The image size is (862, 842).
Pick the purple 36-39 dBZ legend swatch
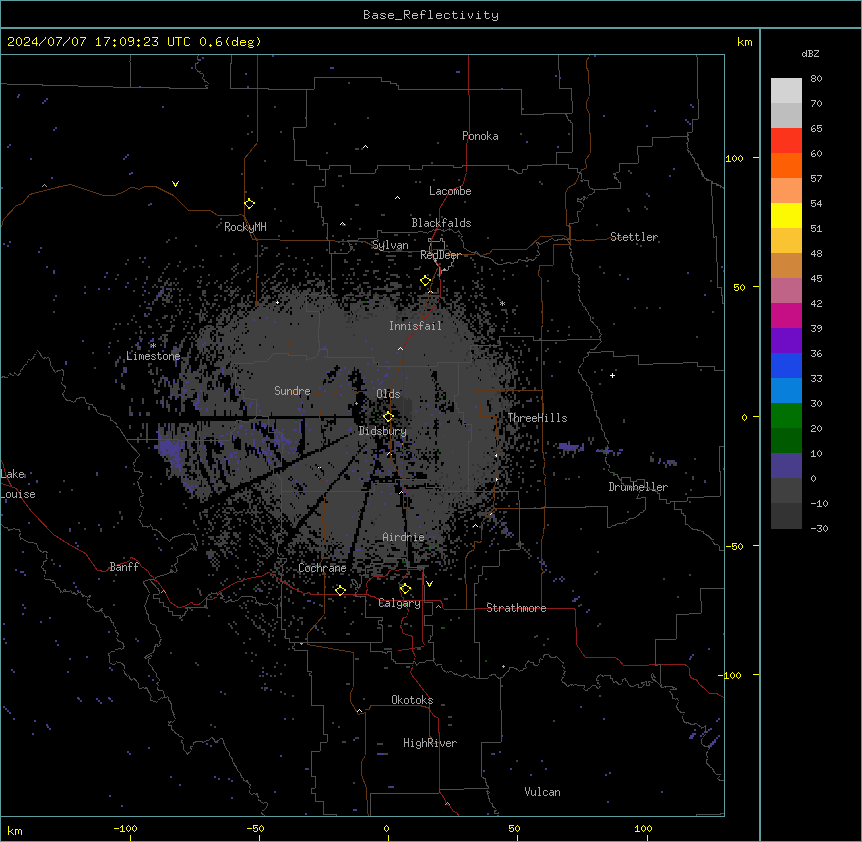[786, 341]
